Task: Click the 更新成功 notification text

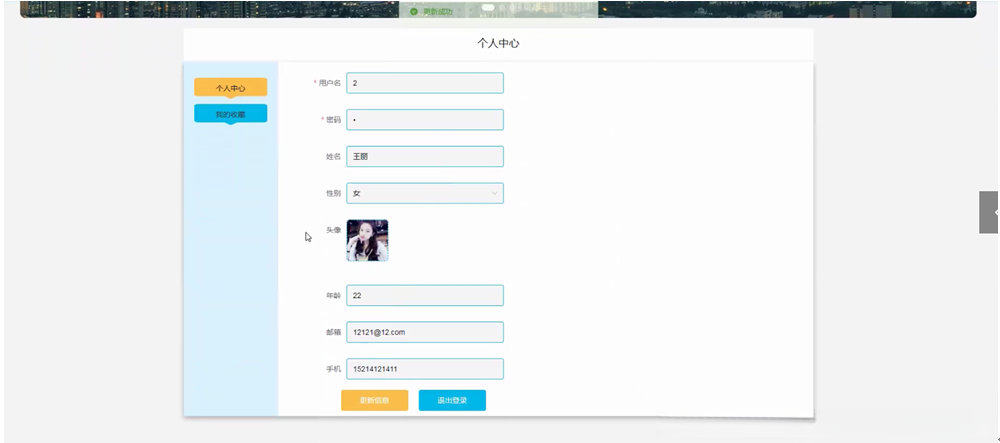Action: (438, 11)
